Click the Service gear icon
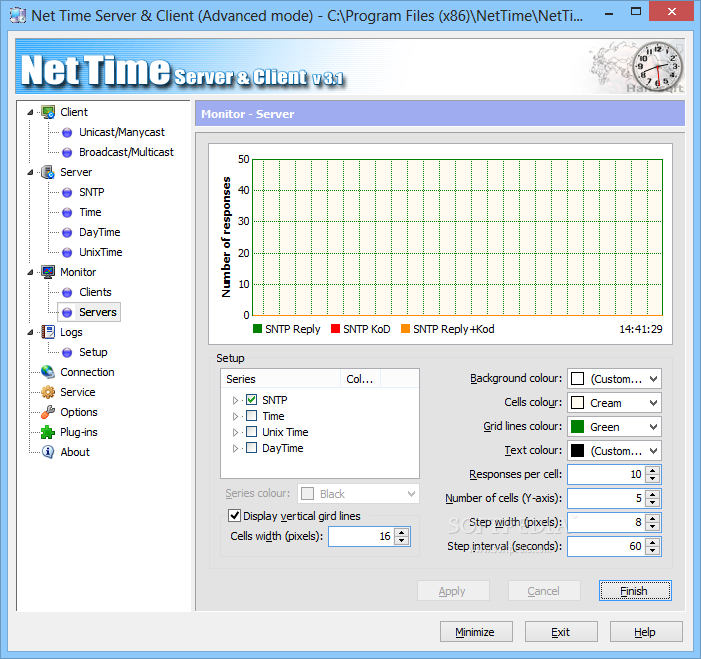Screen dimensions: 701x659 click(x=48, y=392)
